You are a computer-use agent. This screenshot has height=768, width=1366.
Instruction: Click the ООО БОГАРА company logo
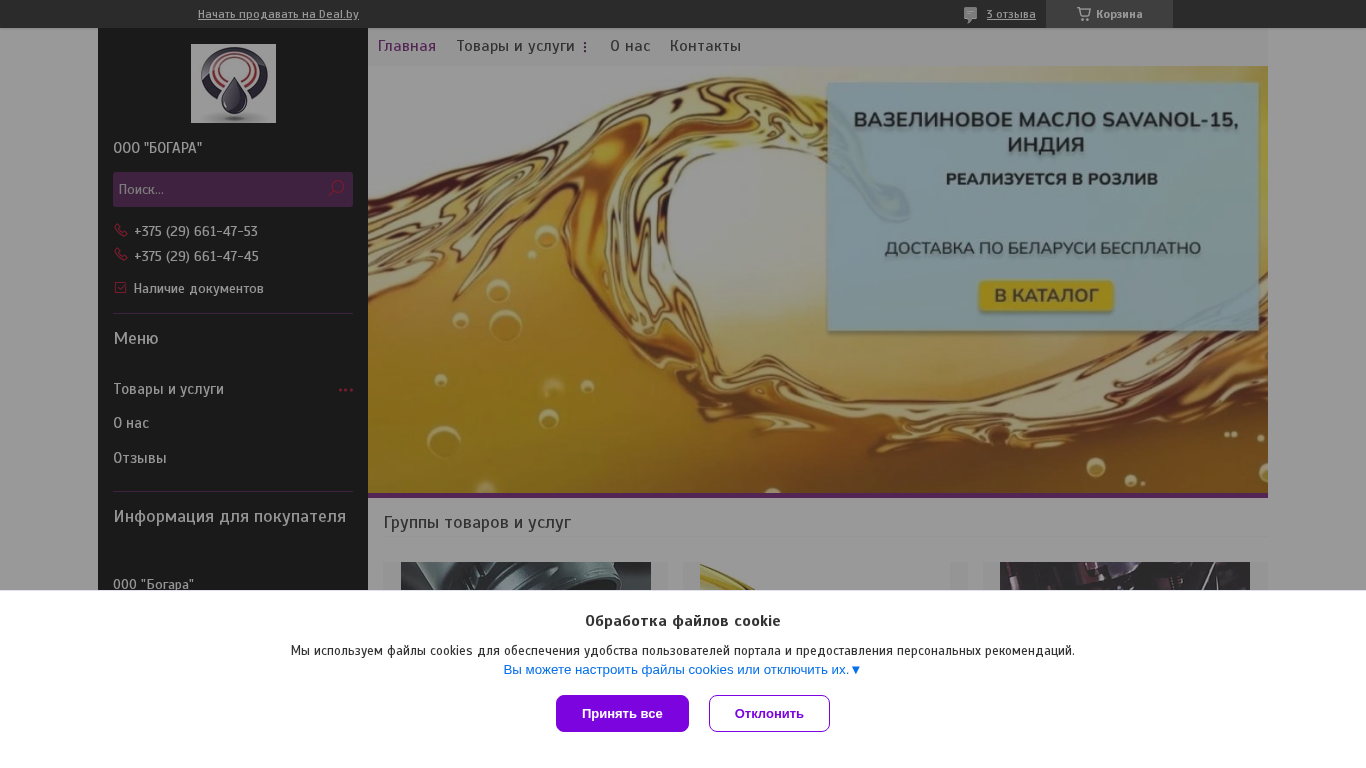[233, 83]
